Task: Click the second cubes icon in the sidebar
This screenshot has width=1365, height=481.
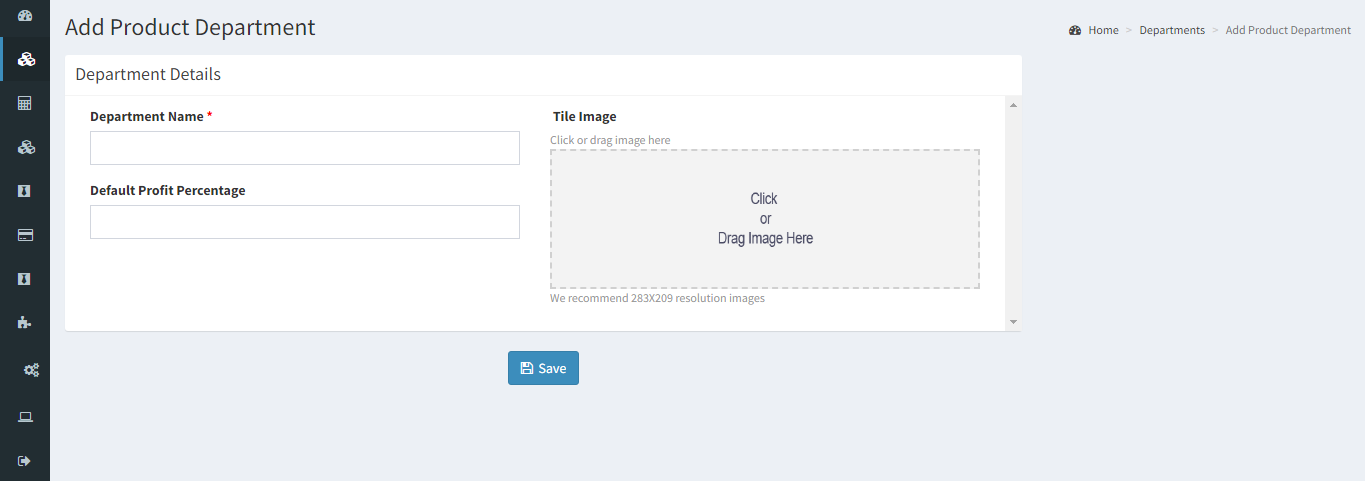Action: (x=27, y=147)
